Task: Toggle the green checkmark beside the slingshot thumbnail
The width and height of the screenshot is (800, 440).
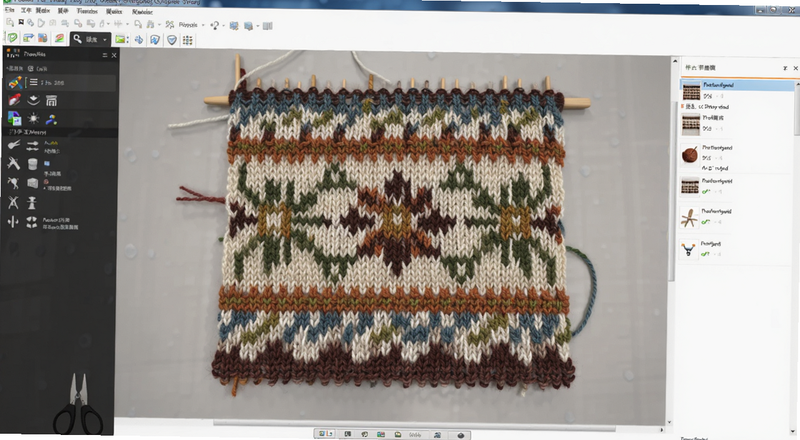Action: [x=706, y=254]
